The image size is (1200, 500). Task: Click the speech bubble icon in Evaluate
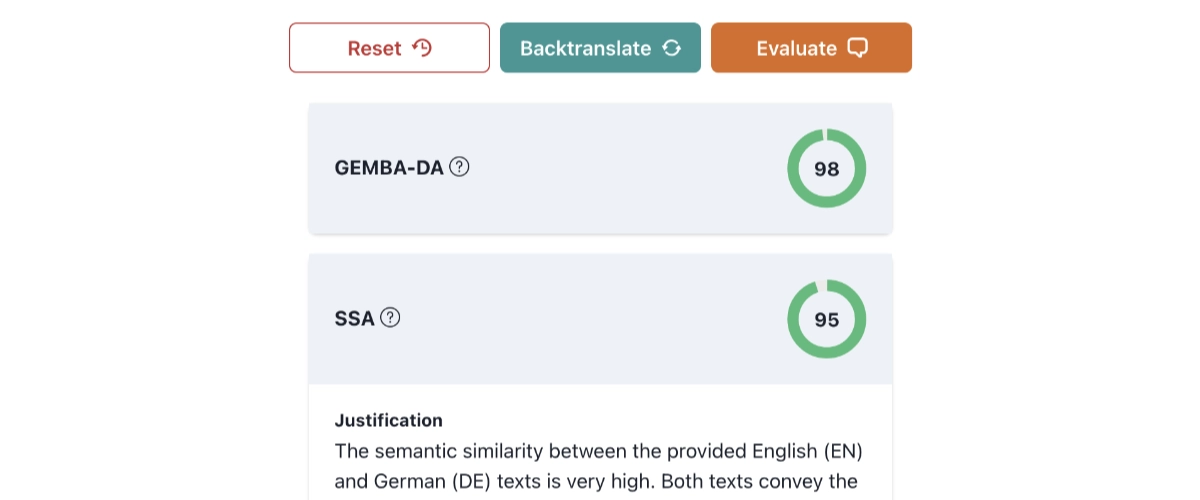click(857, 48)
